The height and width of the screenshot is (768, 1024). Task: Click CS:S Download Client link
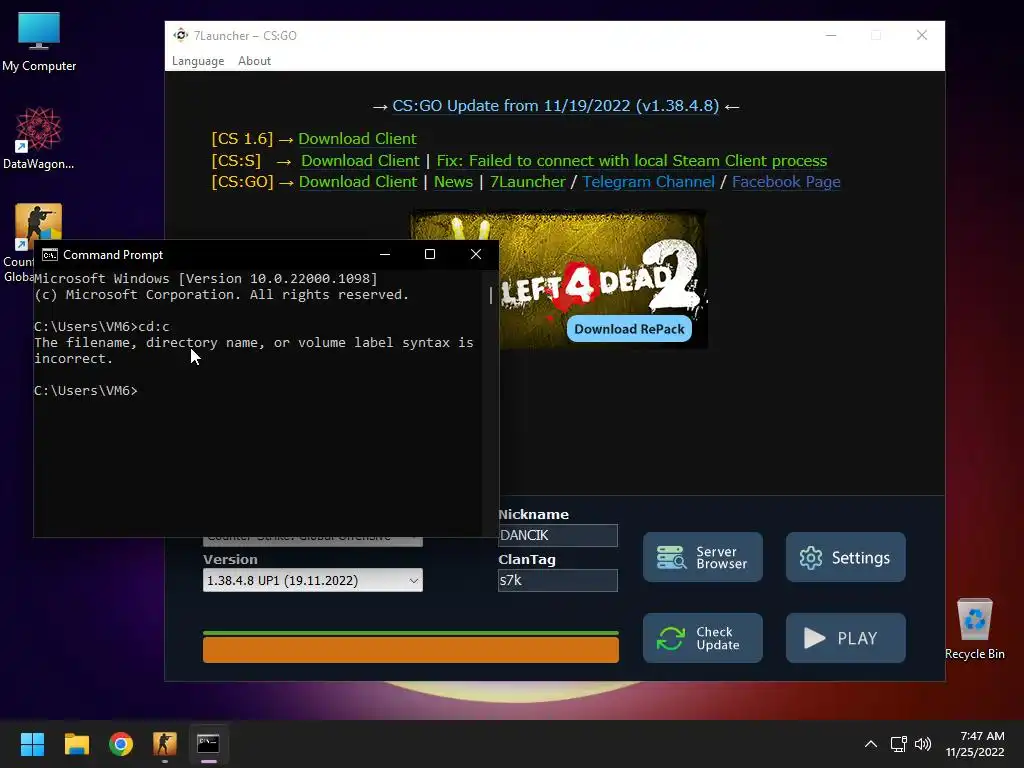click(360, 161)
